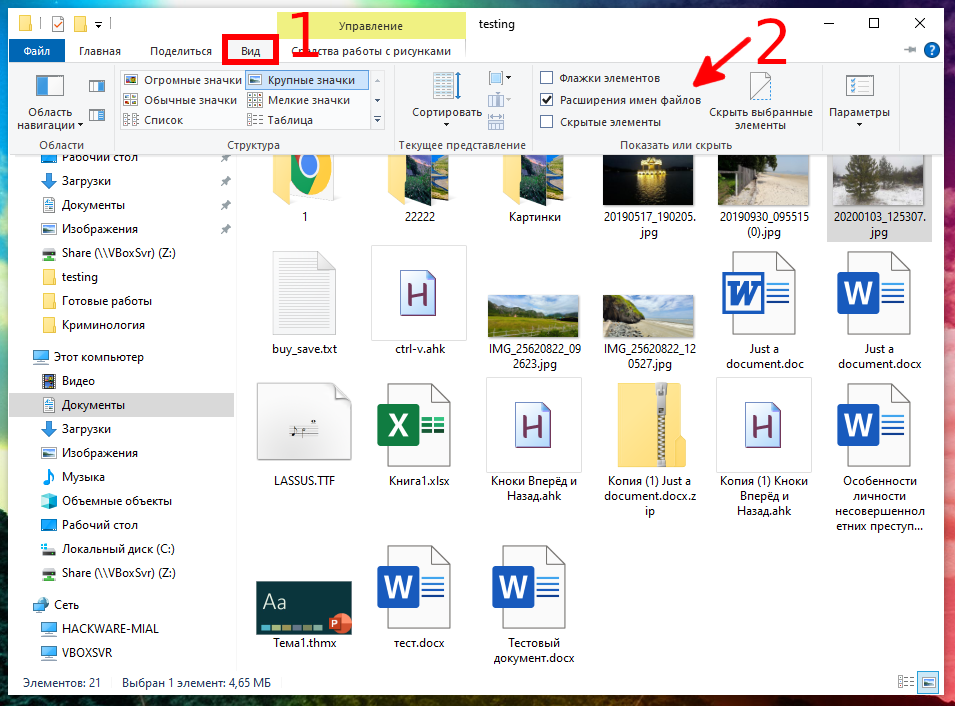Collapse the ribbon with the pin icon
This screenshot has width=955, height=706.
point(911,50)
